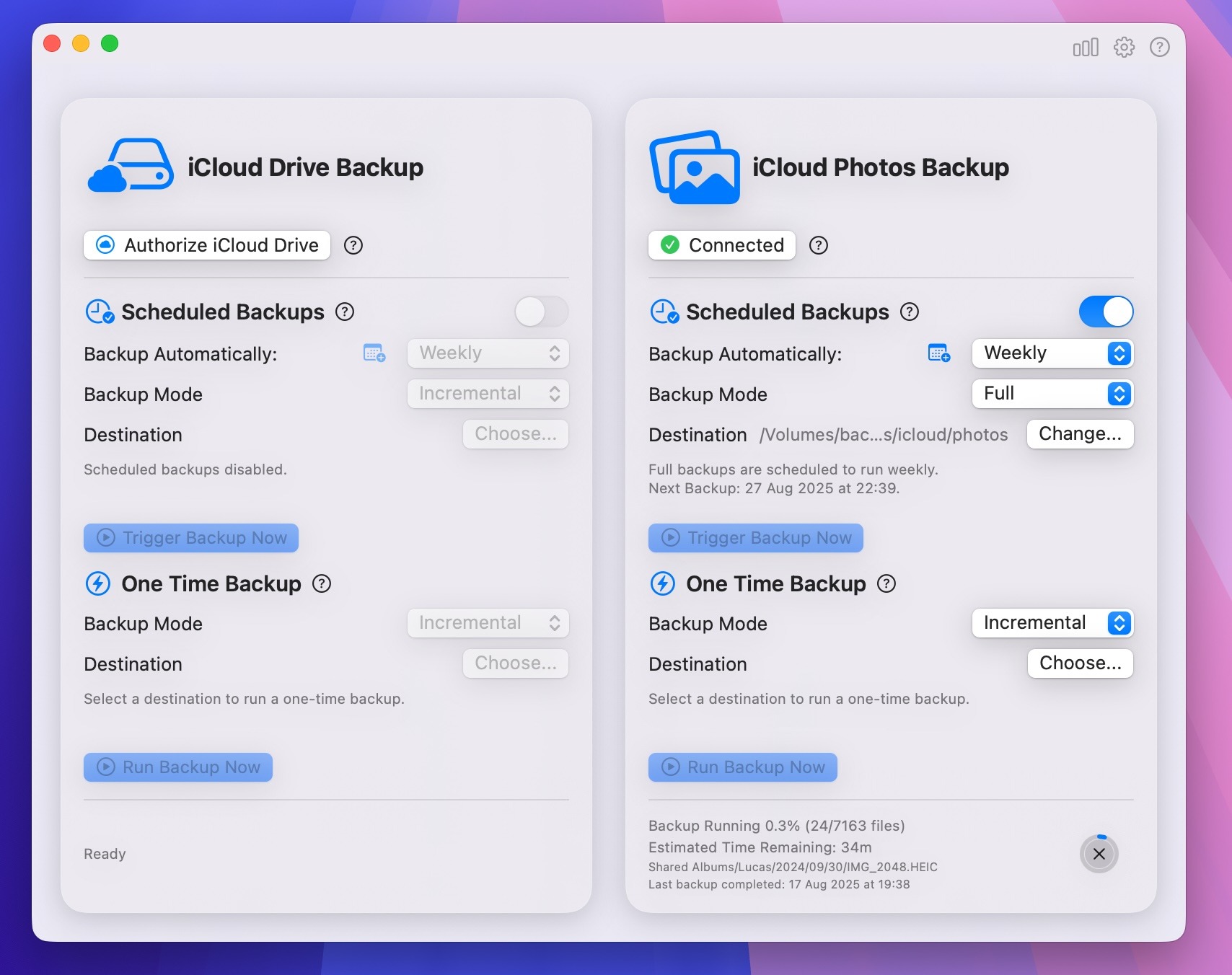The width and height of the screenshot is (1232, 975).
Task: Click One Time Backup lightning icon, Photos panel
Action: click(663, 583)
